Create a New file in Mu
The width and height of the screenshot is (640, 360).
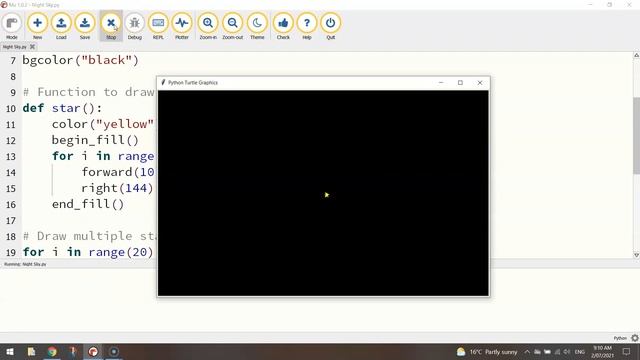[x=37, y=26]
